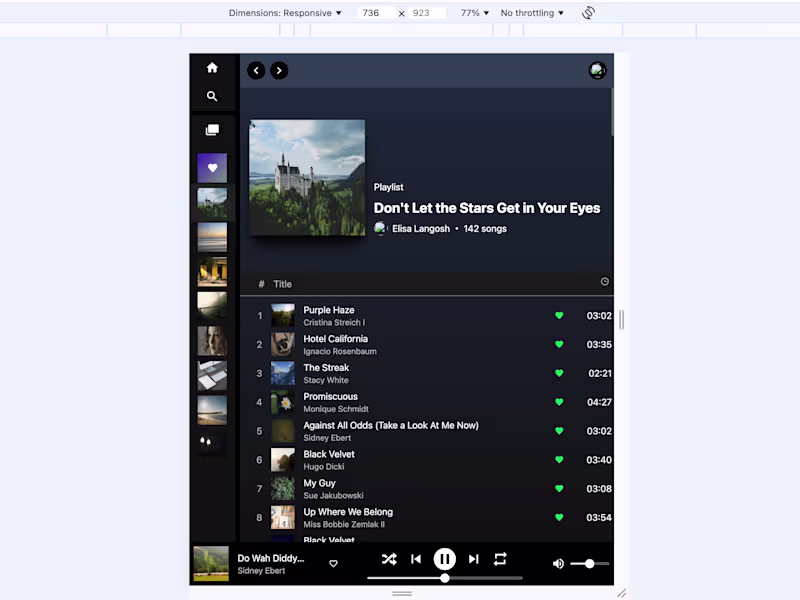Open the sunset sea playlist thumbnail
800x600 pixels.
[212, 237]
